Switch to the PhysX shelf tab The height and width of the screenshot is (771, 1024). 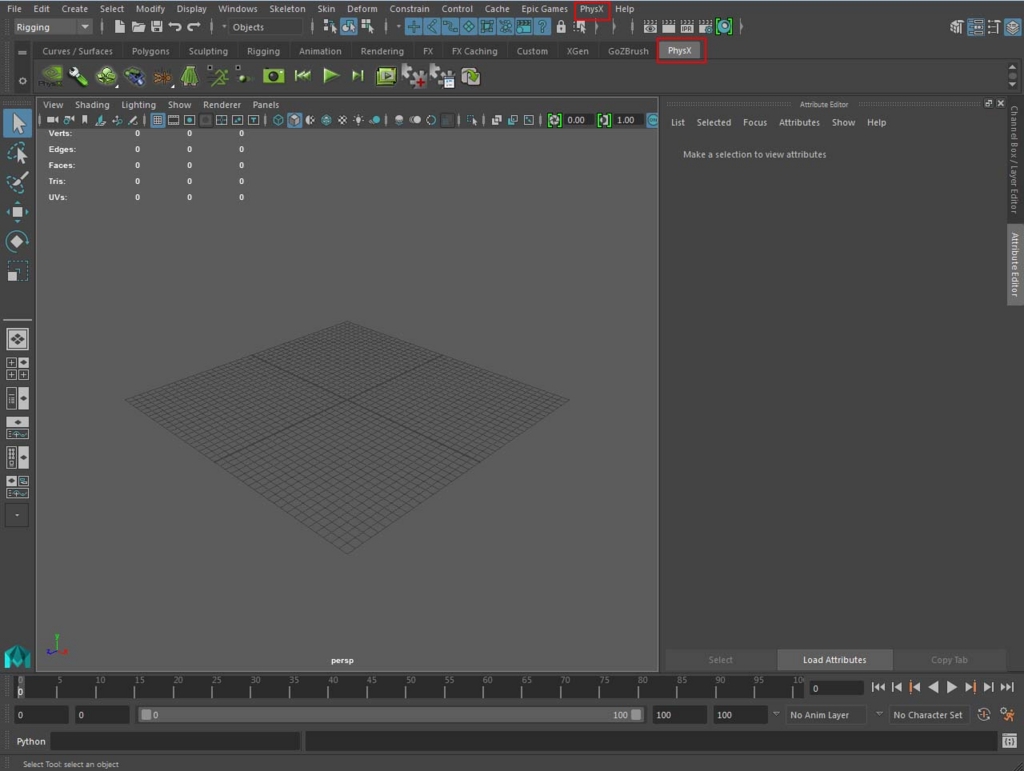click(x=680, y=50)
